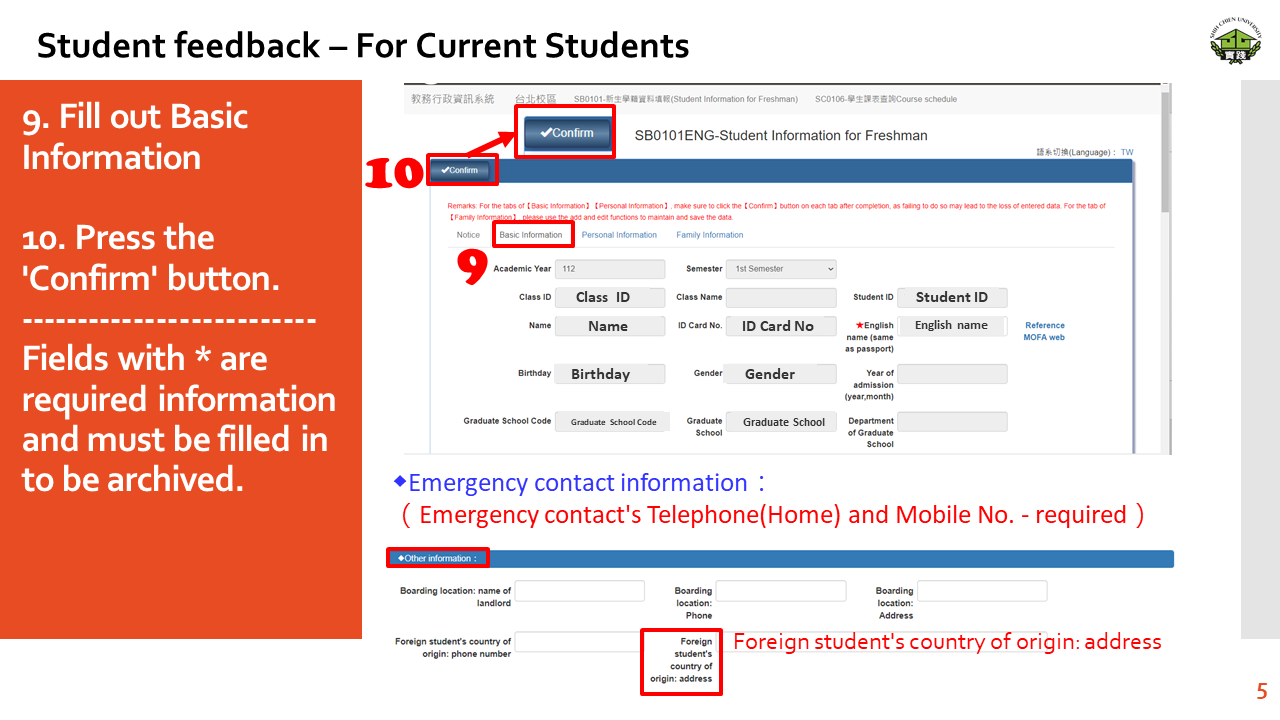Click the Student ID field
The image size is (1280, 720).
click(x=952, y=297)
